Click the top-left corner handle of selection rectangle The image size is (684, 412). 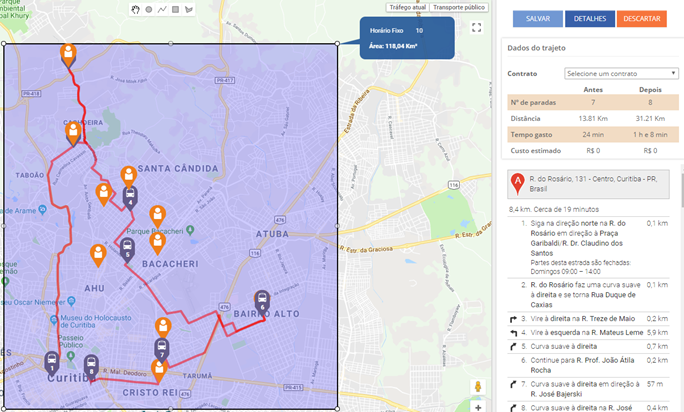click(x=4, y=43)
